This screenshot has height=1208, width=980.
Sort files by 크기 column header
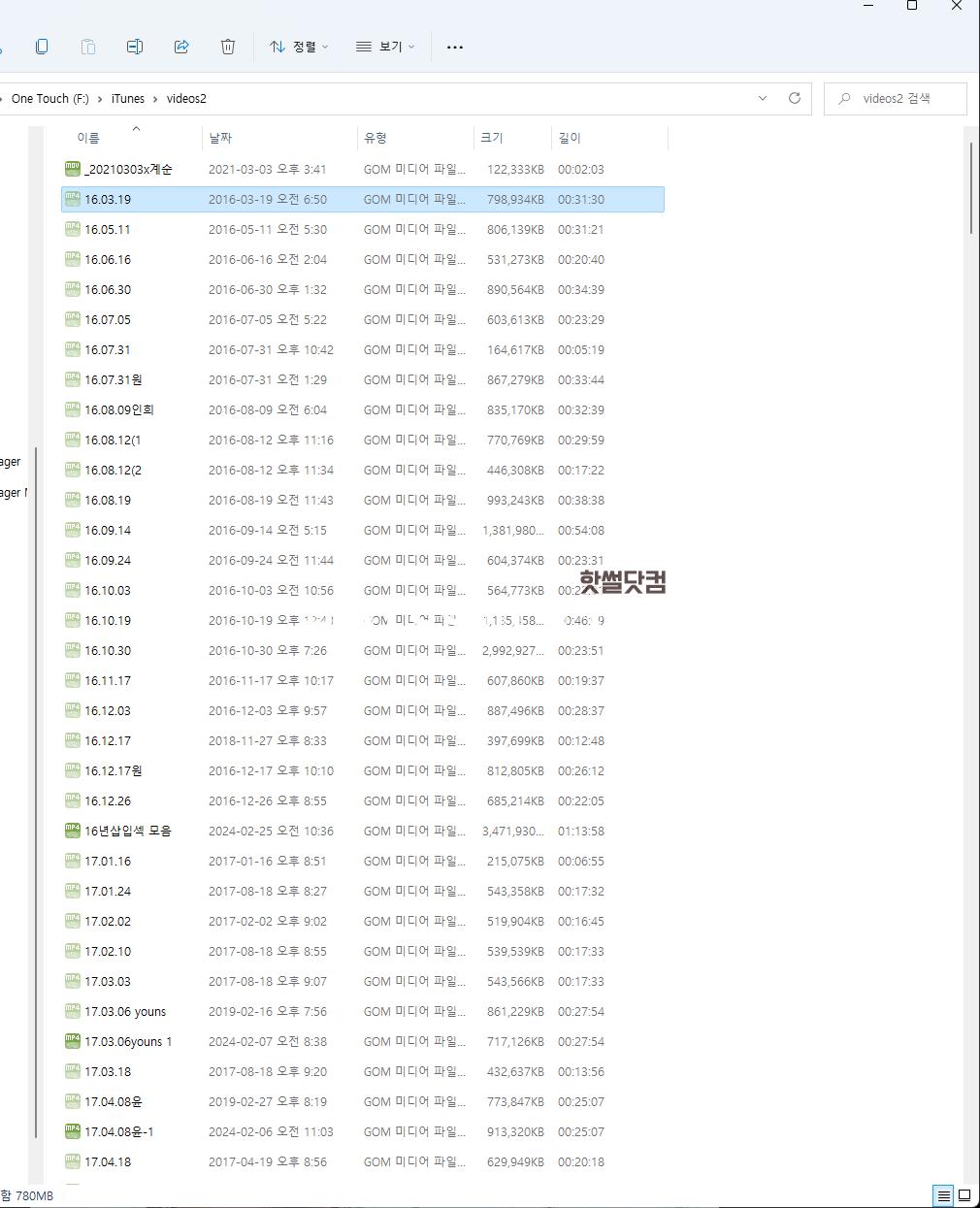click(x=492, y=138)
